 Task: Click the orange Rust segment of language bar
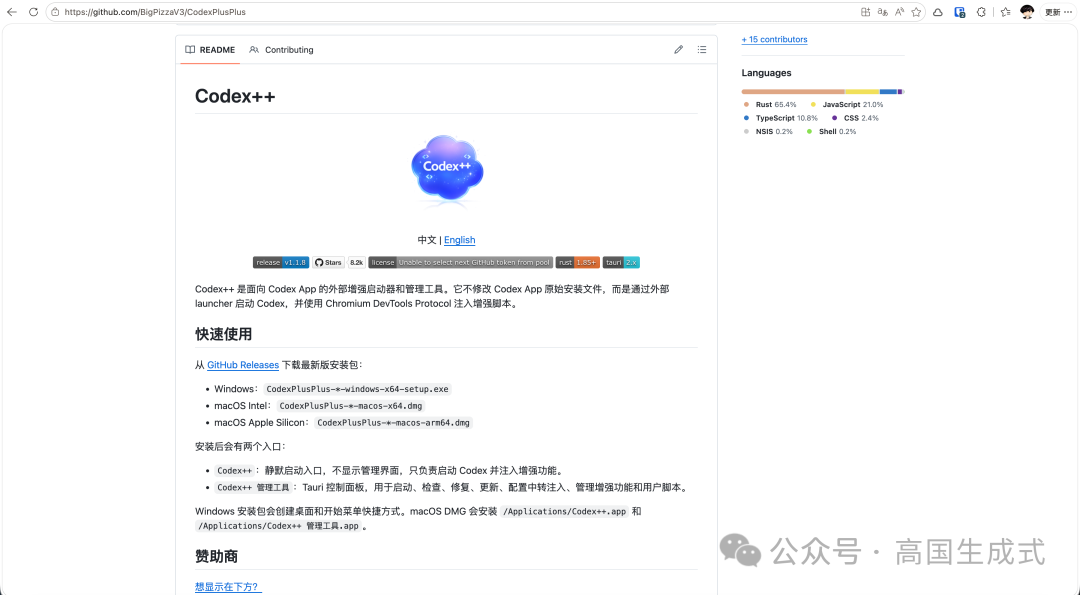click(793, 92)
